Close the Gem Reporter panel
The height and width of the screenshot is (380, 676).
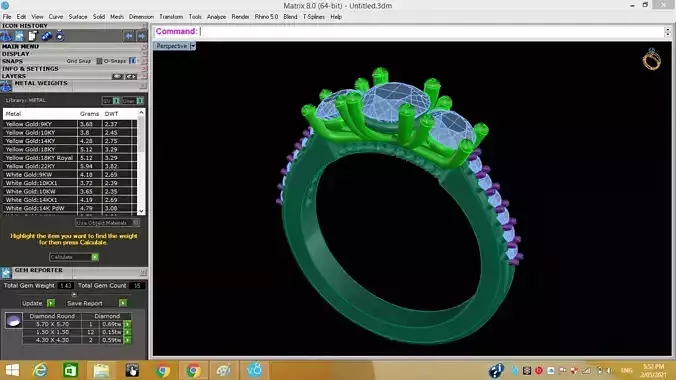[x=143, y=273]
